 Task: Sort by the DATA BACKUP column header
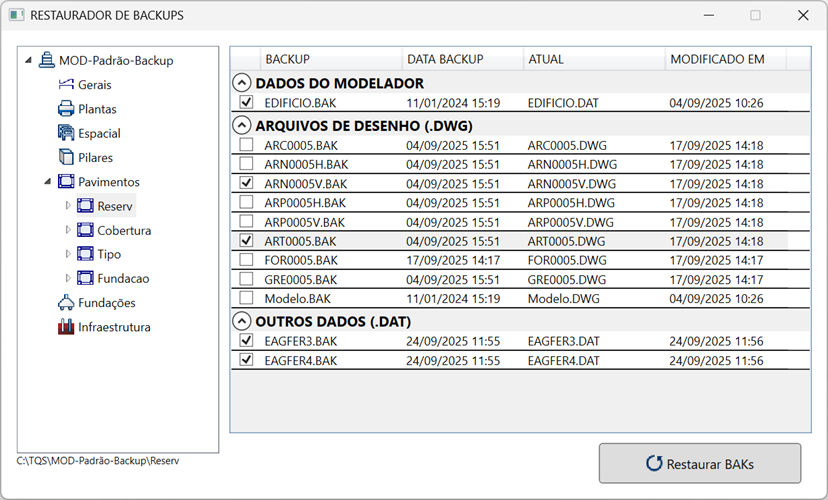click(x=445, y=59)
